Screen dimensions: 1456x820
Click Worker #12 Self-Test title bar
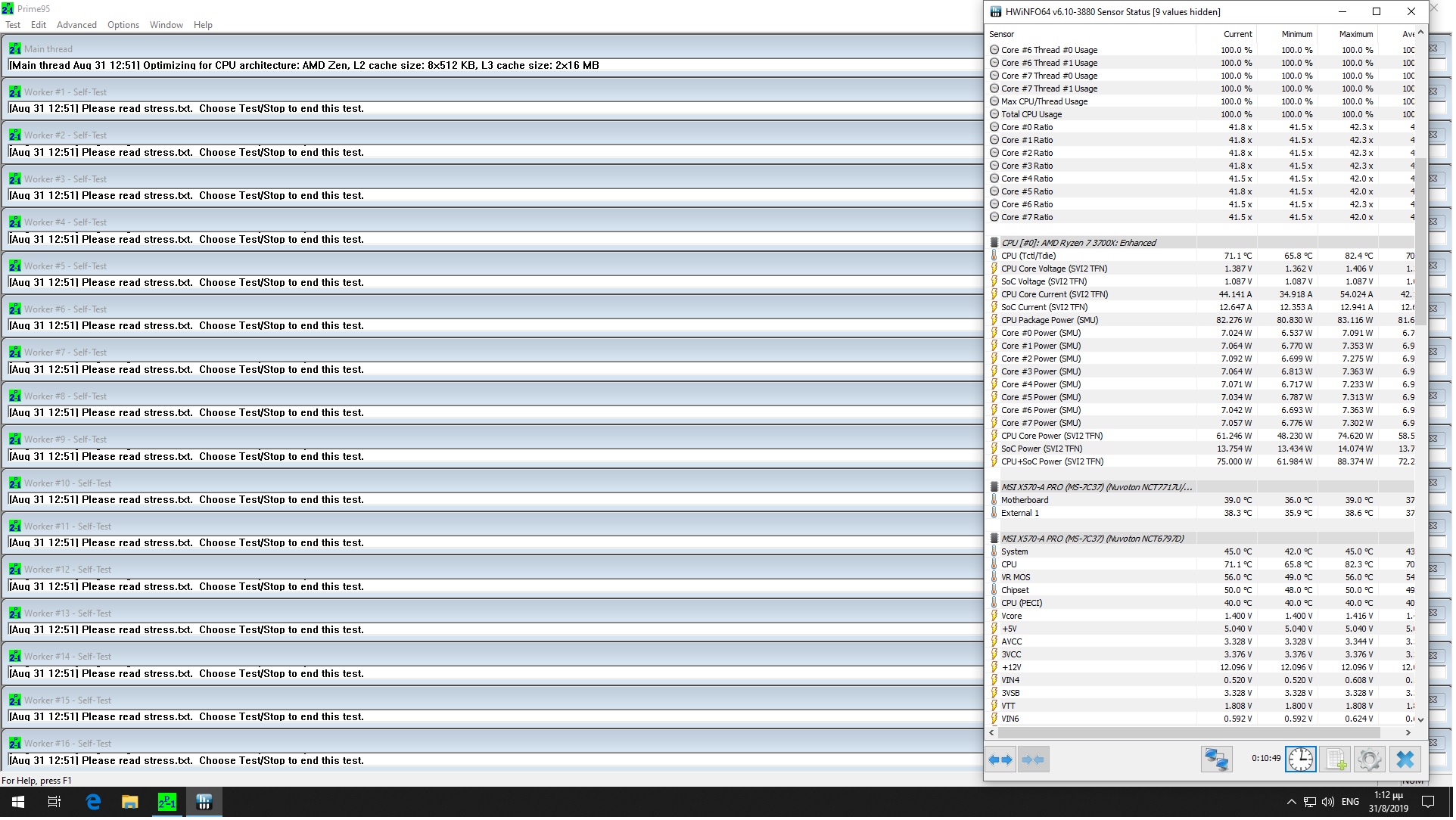[x=492, y=570]
